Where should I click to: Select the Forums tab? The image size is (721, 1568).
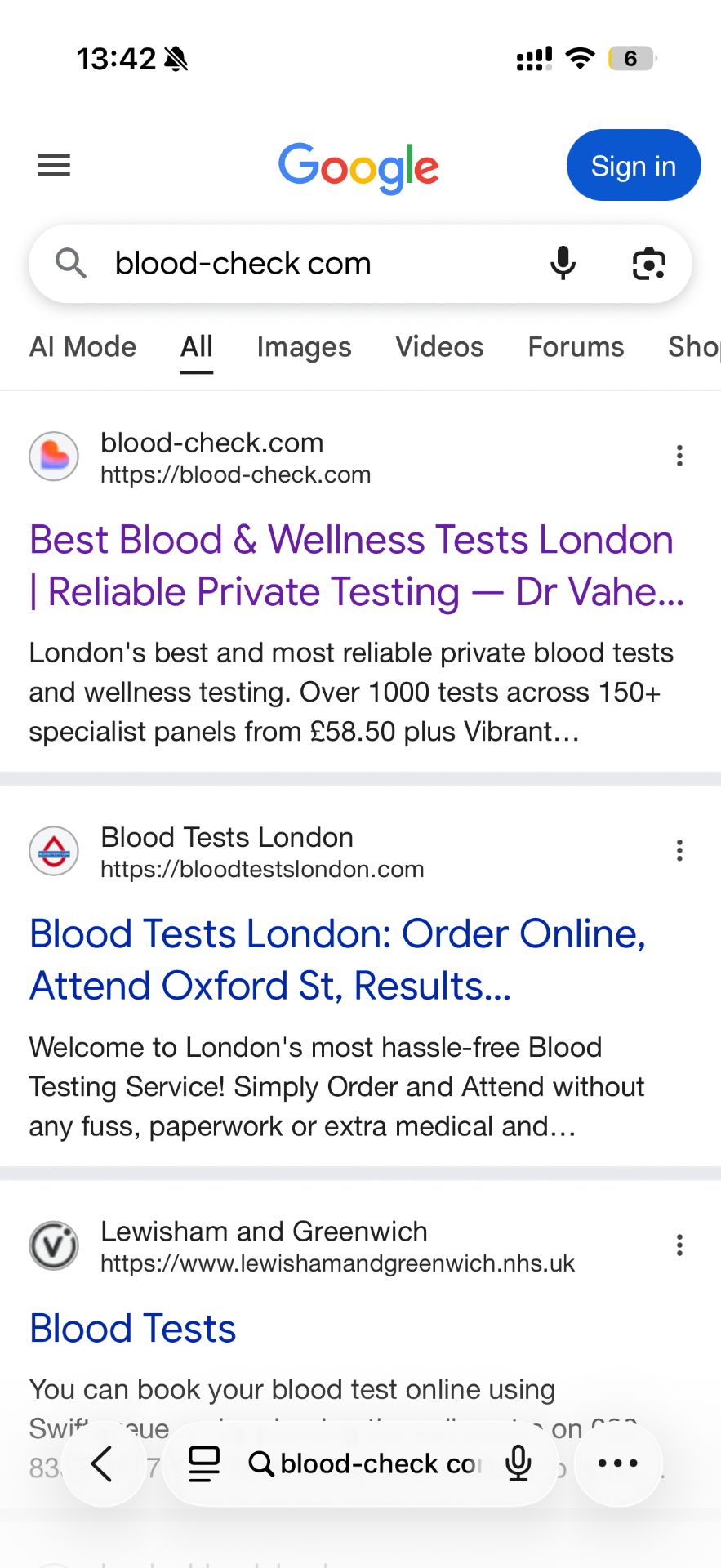pos(576,347)
